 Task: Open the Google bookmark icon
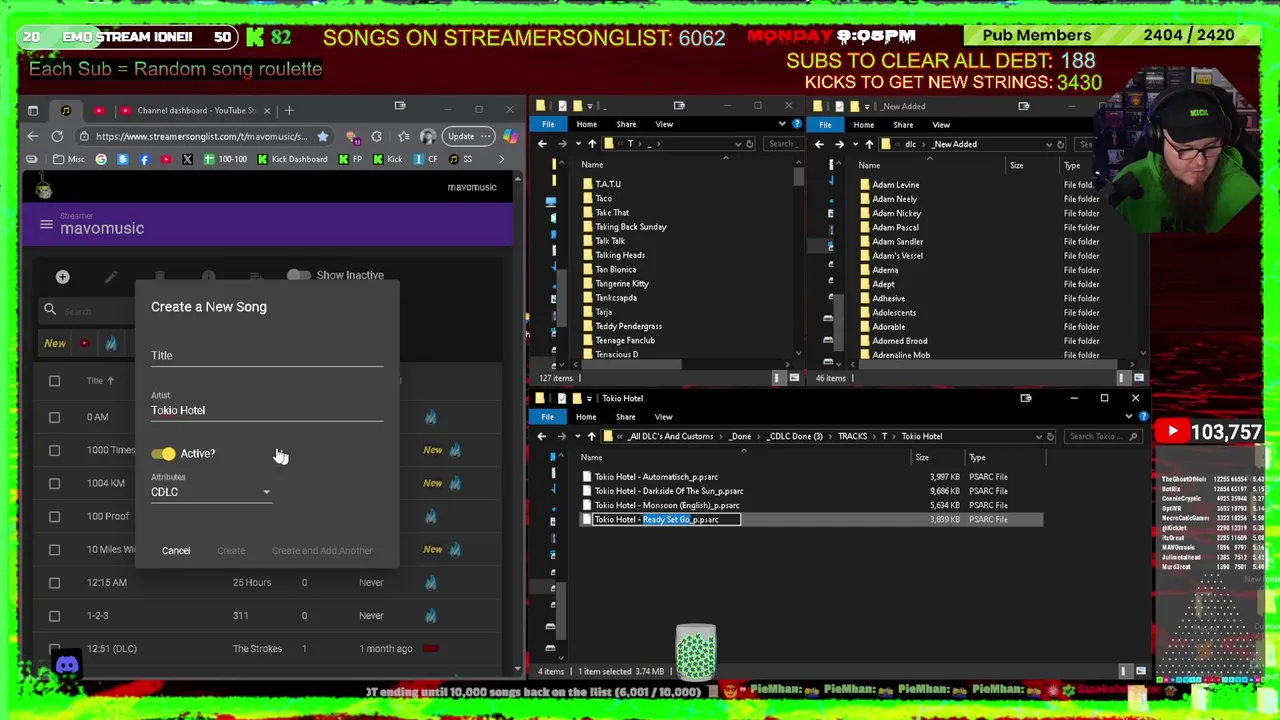click(101, 159)
